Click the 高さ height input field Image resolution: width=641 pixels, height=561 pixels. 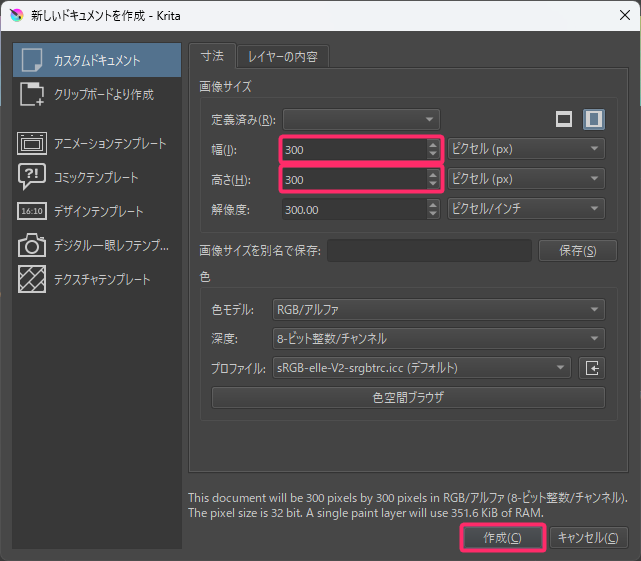pyautogui.click(x=354, y=180)
